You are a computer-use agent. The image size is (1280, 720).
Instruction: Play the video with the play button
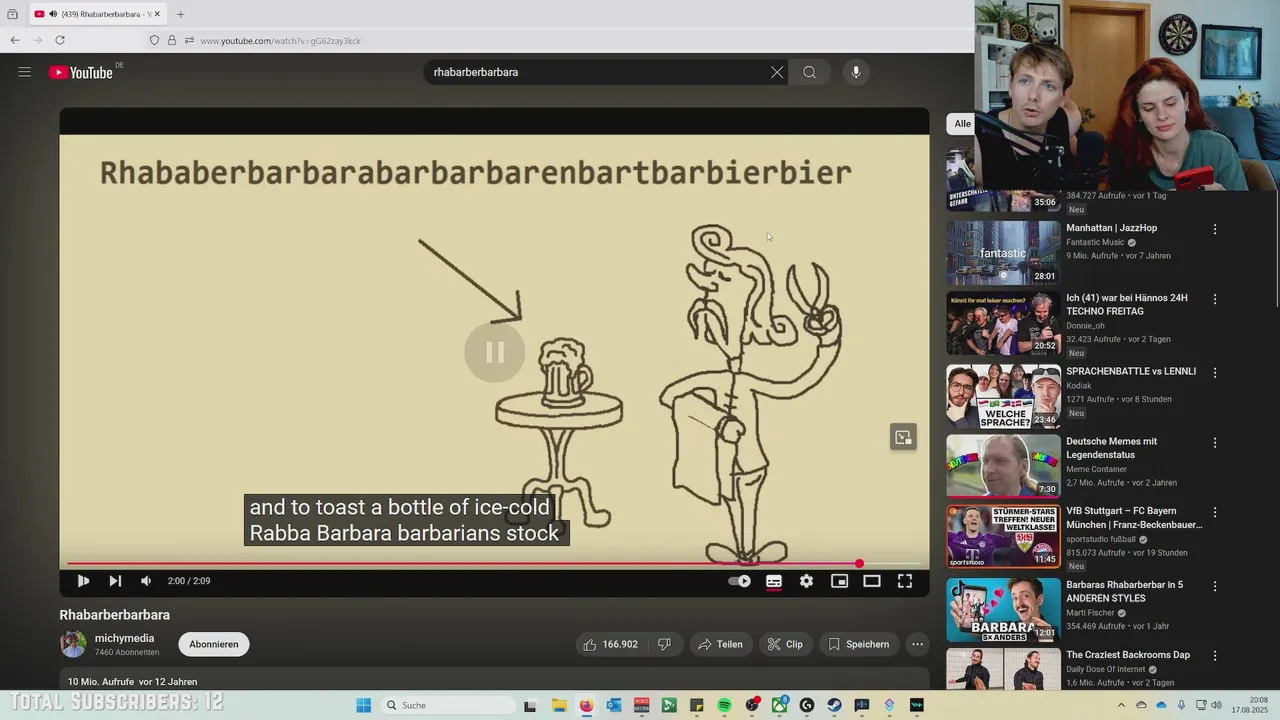pos(83,581)
